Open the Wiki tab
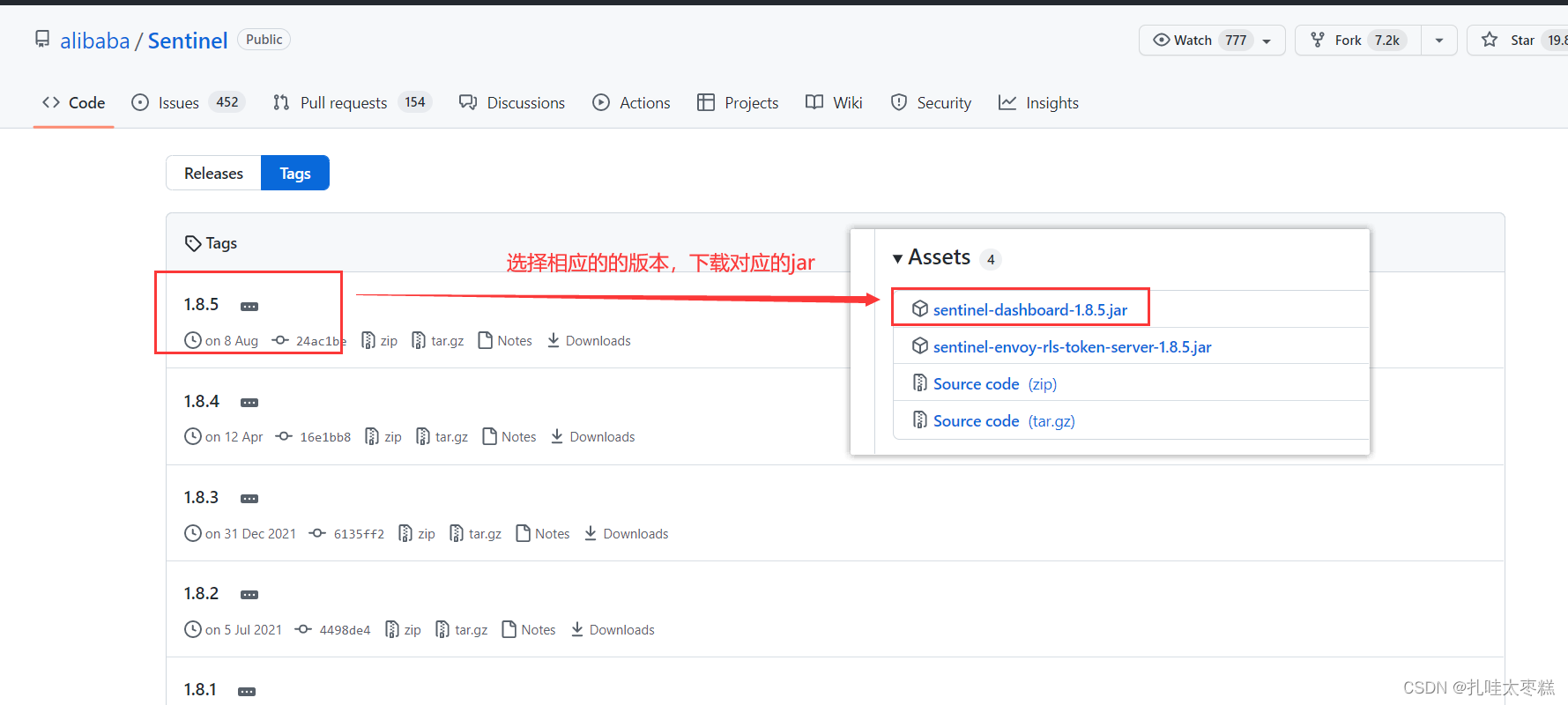Viewport: 1568px width, 705px height. tap(834, 103)
